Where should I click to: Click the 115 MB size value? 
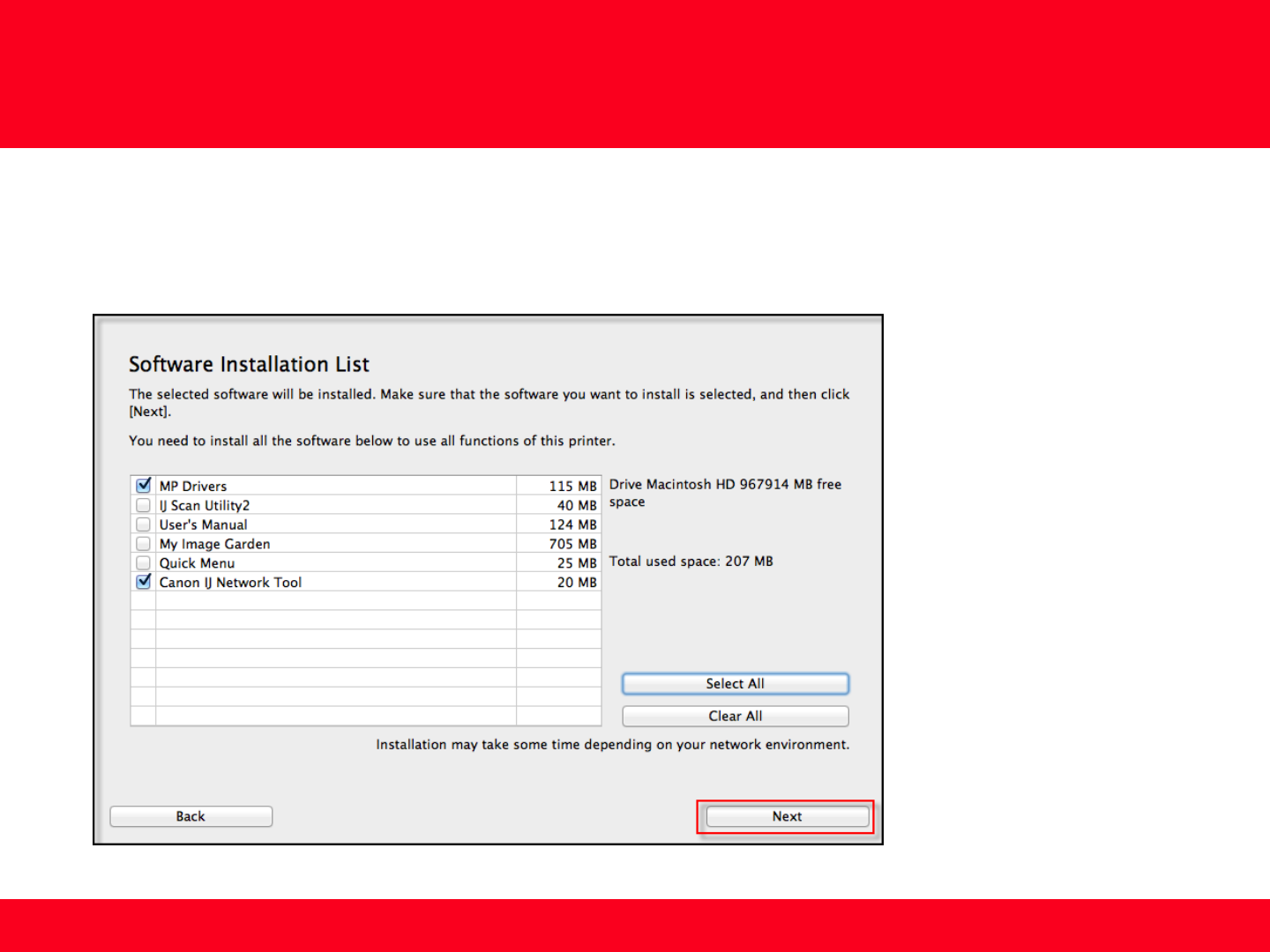pos(573,487)
